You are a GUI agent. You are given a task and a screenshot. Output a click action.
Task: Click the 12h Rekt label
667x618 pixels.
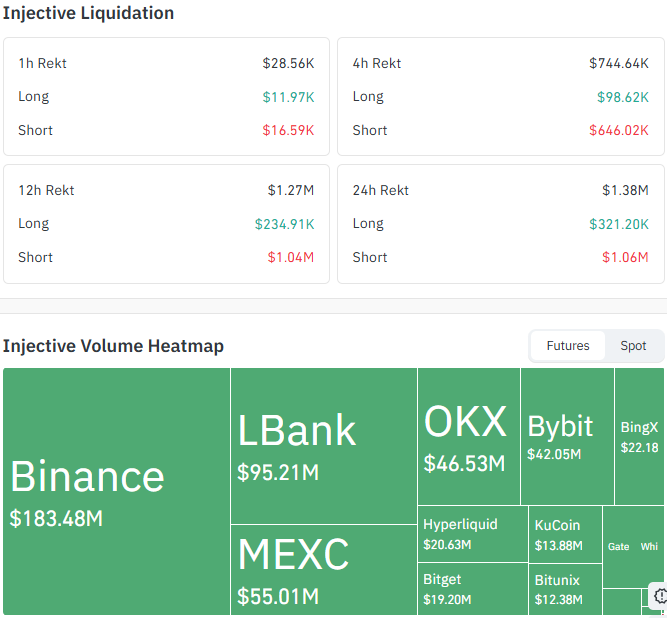(46, 190)
